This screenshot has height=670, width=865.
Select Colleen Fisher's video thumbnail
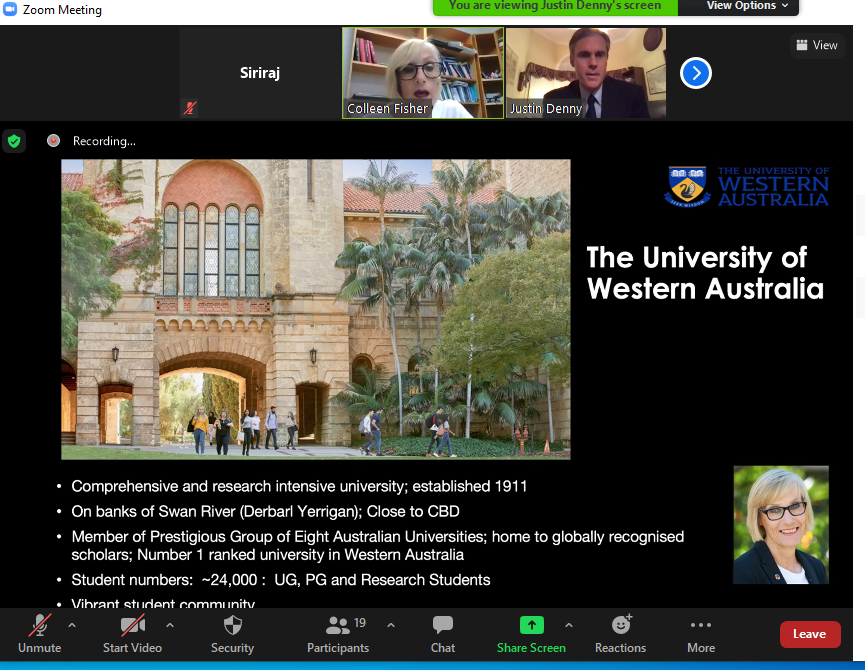click(x=423, y=73)
